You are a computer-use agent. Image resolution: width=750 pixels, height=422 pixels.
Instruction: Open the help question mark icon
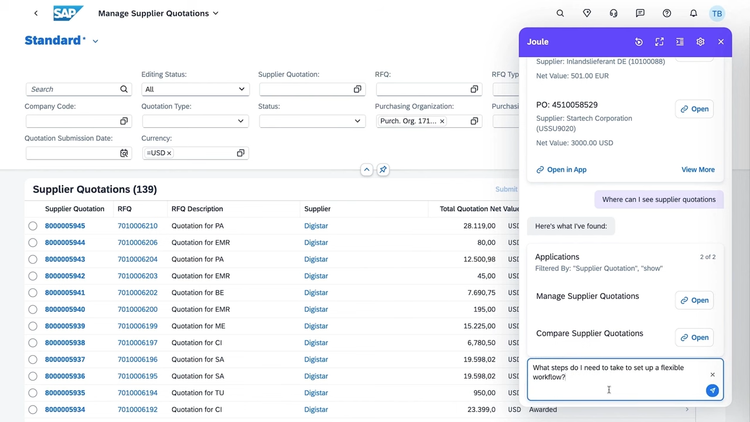pos(667,14)
